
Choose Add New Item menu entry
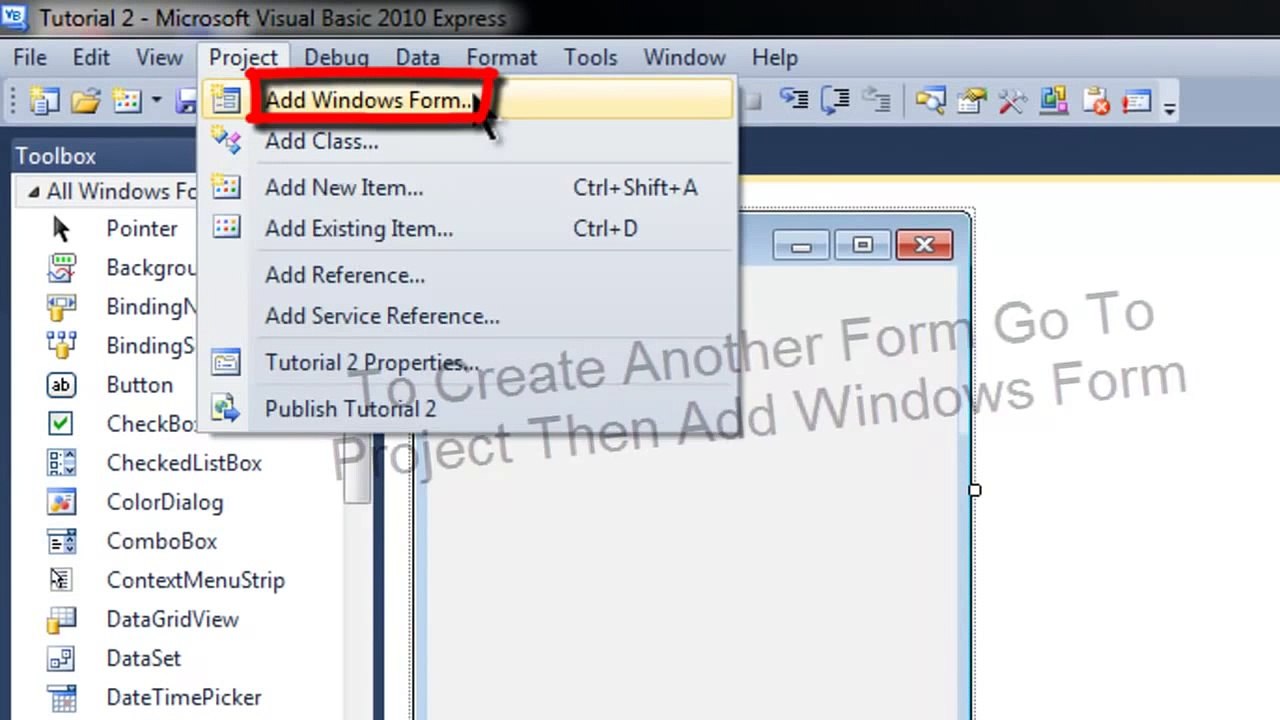tap(468, 188)
